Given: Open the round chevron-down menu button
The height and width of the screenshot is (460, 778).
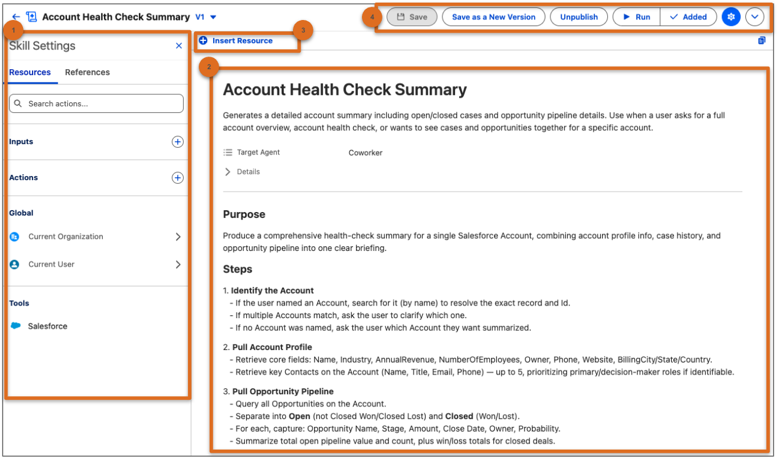Looking at the screenshot, I should (755, 17).
